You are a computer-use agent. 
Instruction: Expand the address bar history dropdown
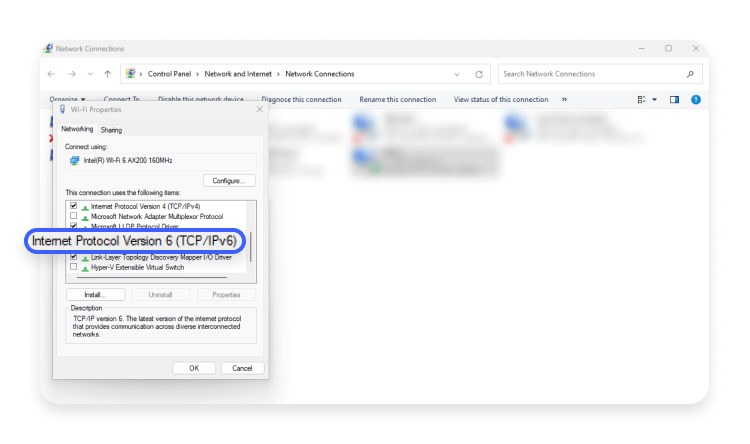(457, 74)
